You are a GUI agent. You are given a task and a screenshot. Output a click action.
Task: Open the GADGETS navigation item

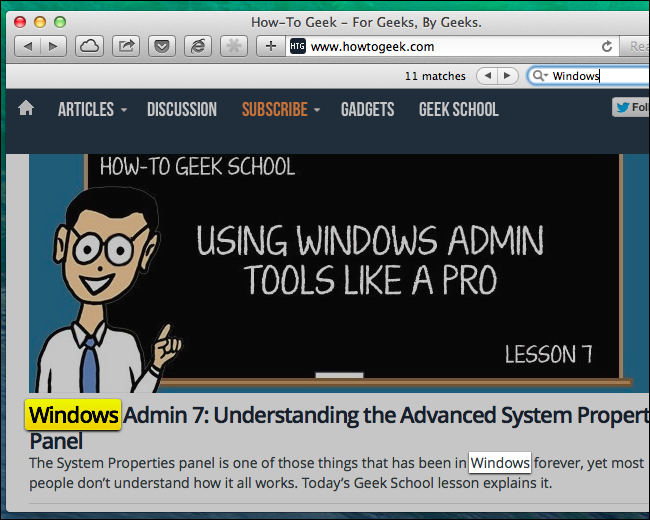click(x=368, y=109)
